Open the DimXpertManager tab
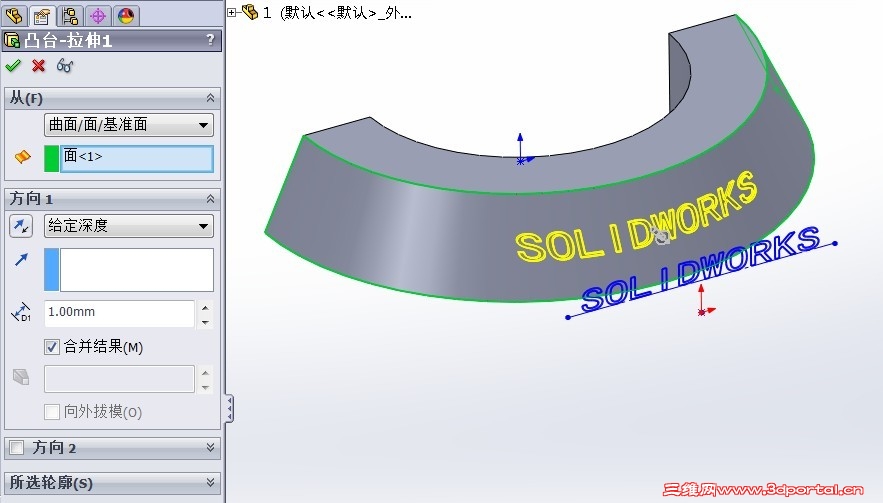883x503 pixels. (98, 16)
